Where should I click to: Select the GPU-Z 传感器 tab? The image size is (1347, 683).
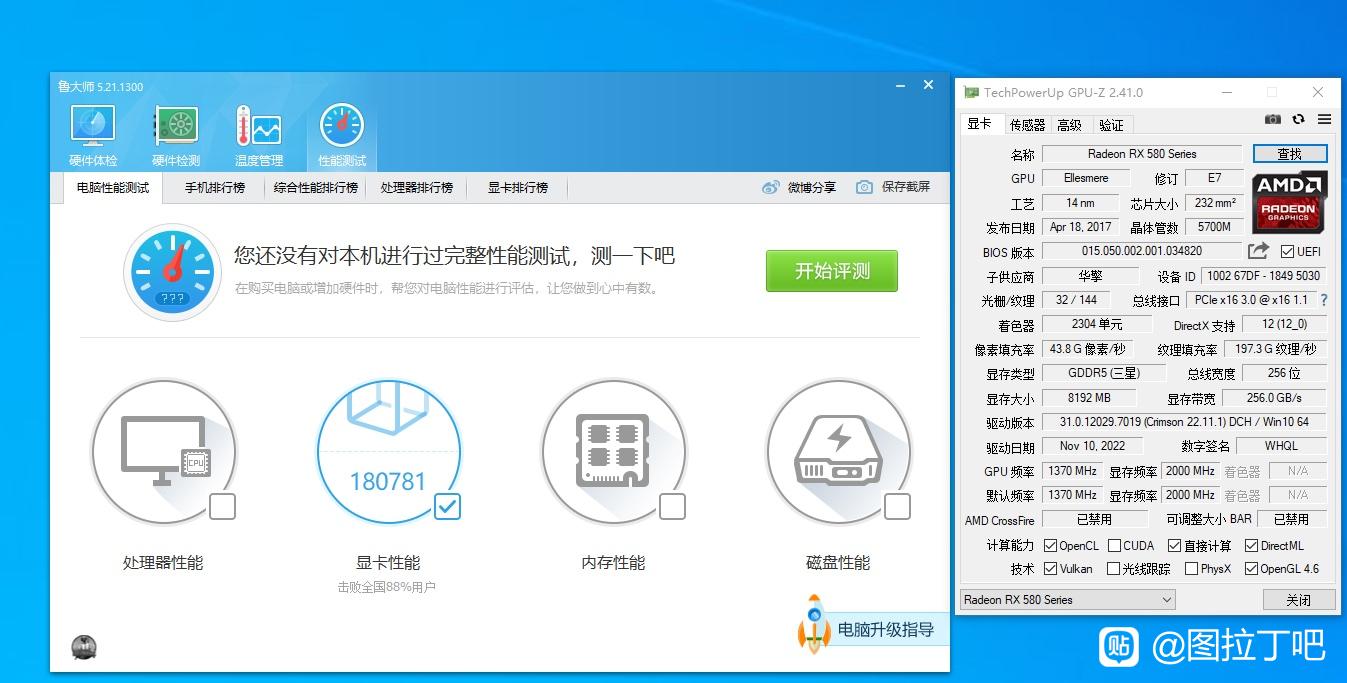[x=1027, y=125]
